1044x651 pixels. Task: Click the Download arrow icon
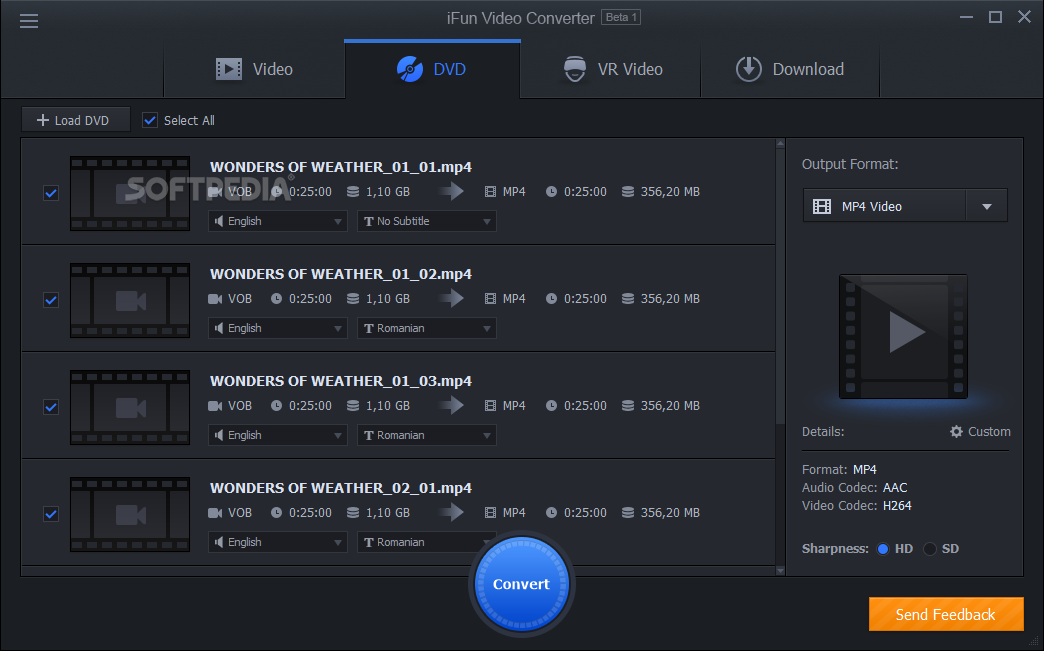point(748,69)
